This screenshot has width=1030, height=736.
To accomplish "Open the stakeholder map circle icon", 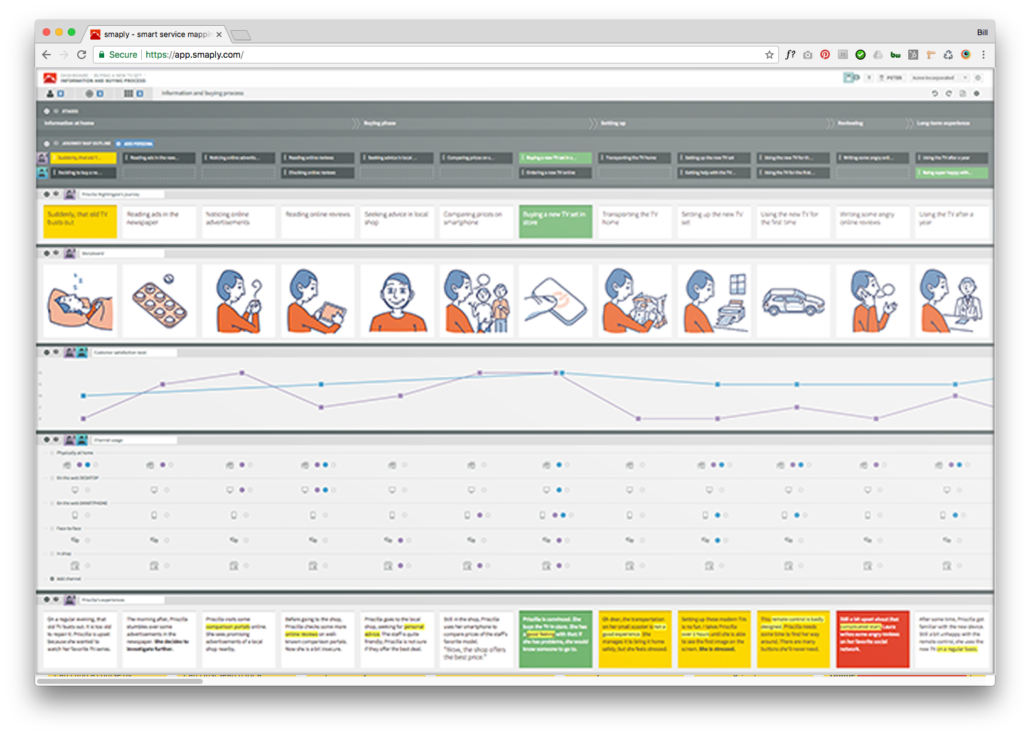I will point(89,94).
